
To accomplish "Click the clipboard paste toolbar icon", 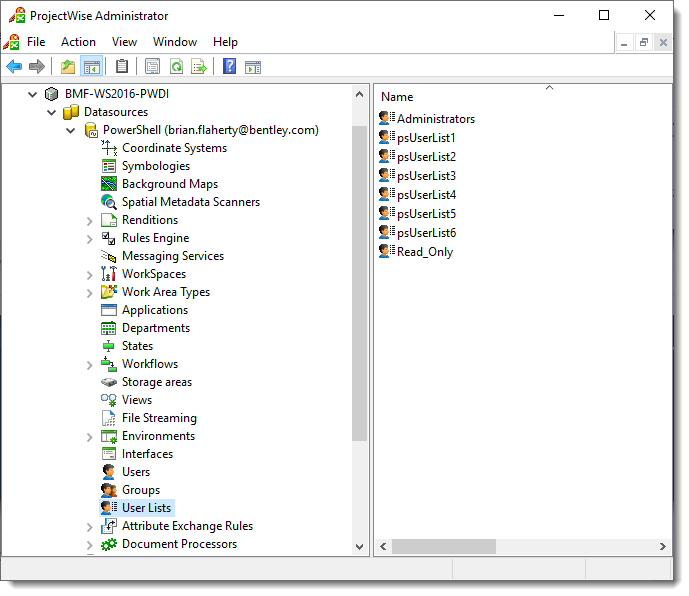I will tap(122, 67).
